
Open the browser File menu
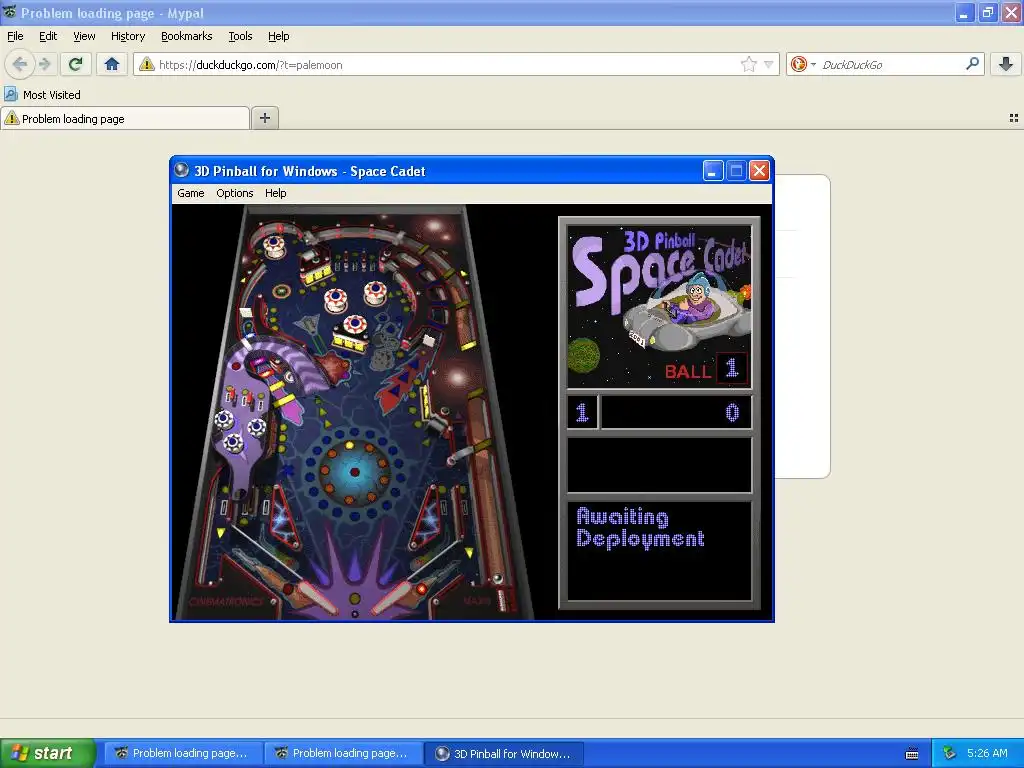click(15, 37)
